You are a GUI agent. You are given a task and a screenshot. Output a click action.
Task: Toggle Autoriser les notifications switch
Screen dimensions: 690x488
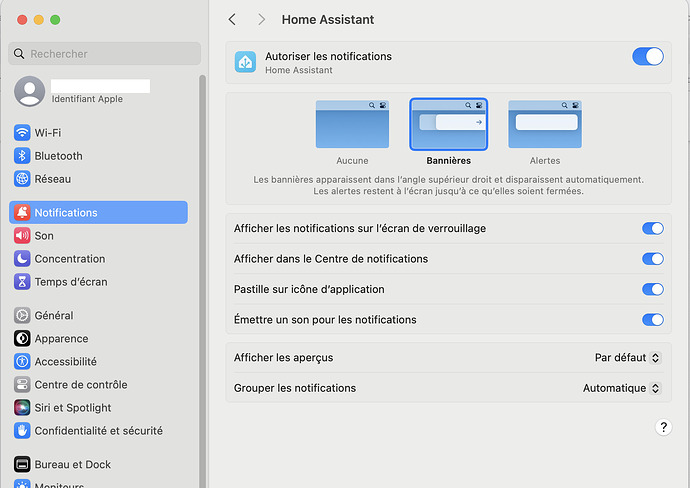tap(648, 56)
